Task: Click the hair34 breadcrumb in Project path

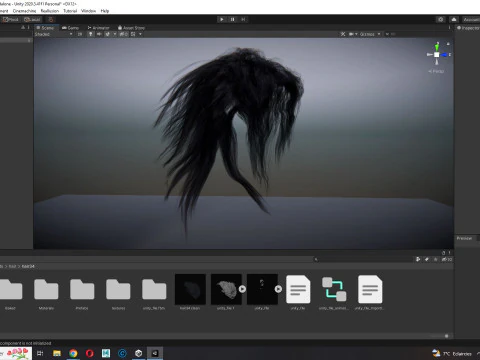Action: pos(28,266)
